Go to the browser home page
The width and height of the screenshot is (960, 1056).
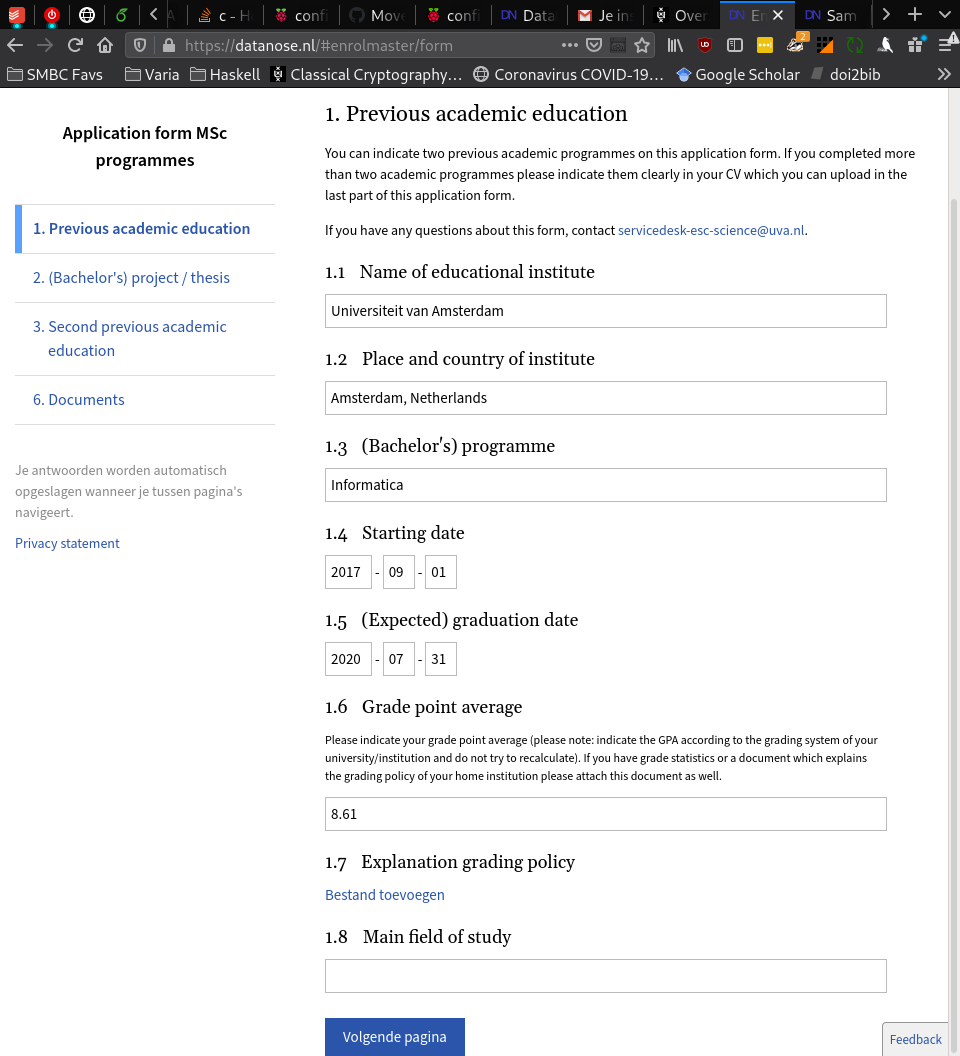tap(105, 45)
